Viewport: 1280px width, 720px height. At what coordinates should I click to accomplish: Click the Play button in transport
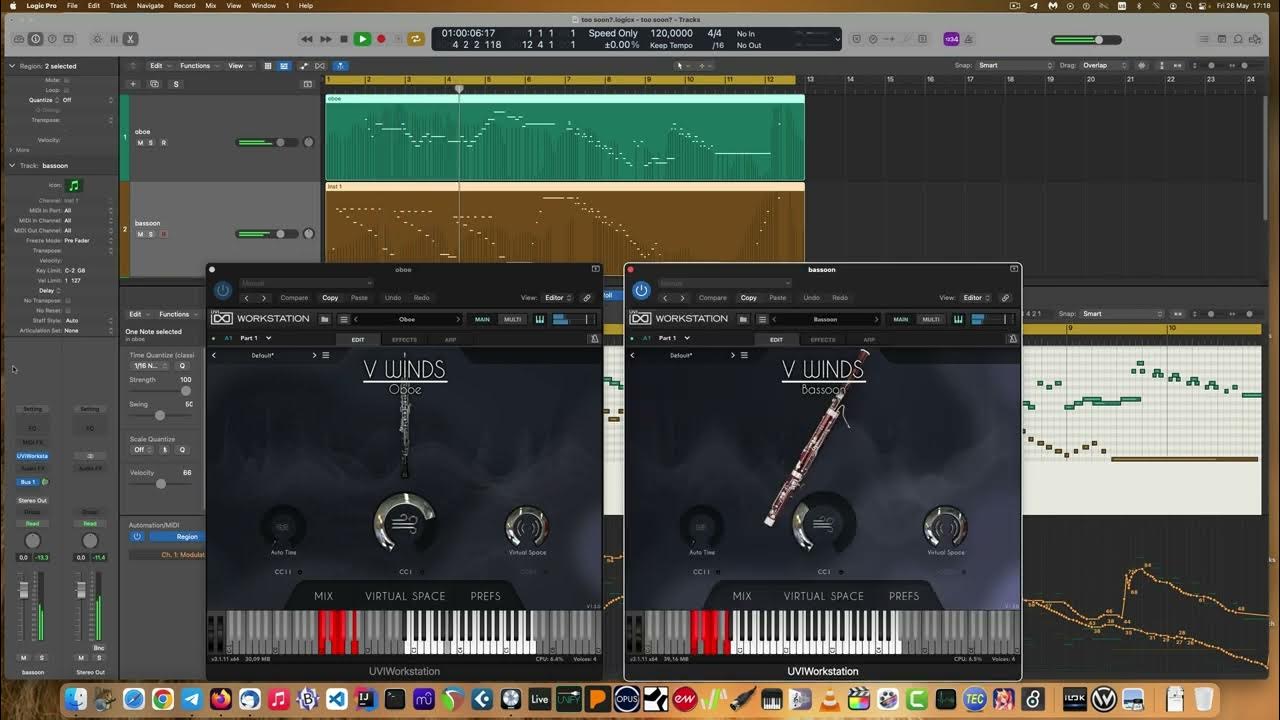point(362,39)
